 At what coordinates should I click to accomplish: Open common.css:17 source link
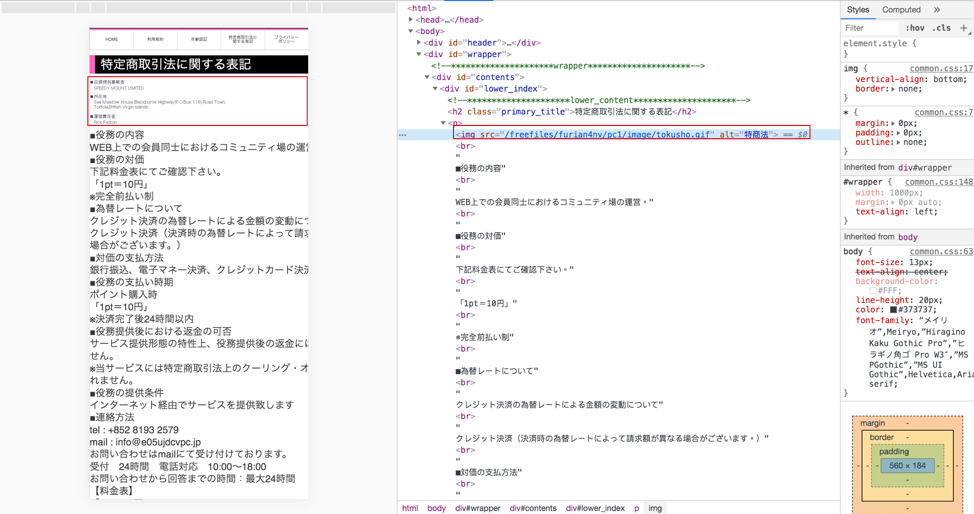(x=941, y=69)
